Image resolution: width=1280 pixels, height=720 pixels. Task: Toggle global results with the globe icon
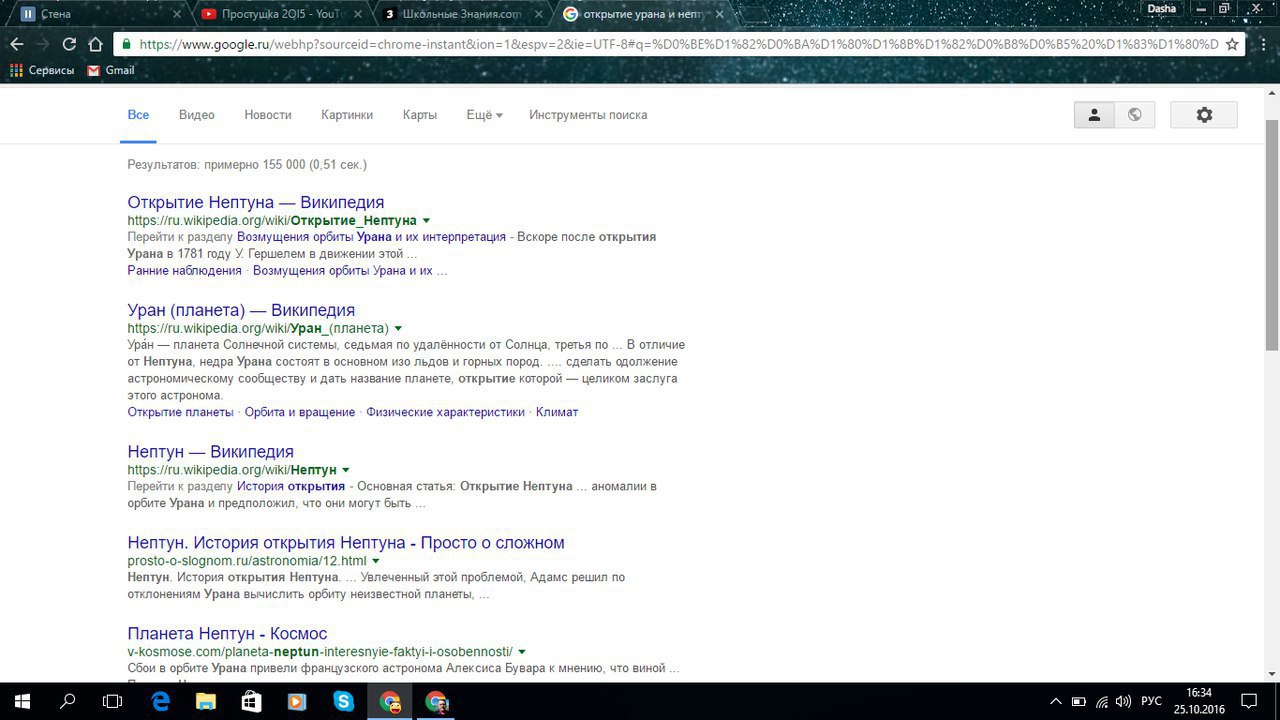click(x=1135, y=115)
